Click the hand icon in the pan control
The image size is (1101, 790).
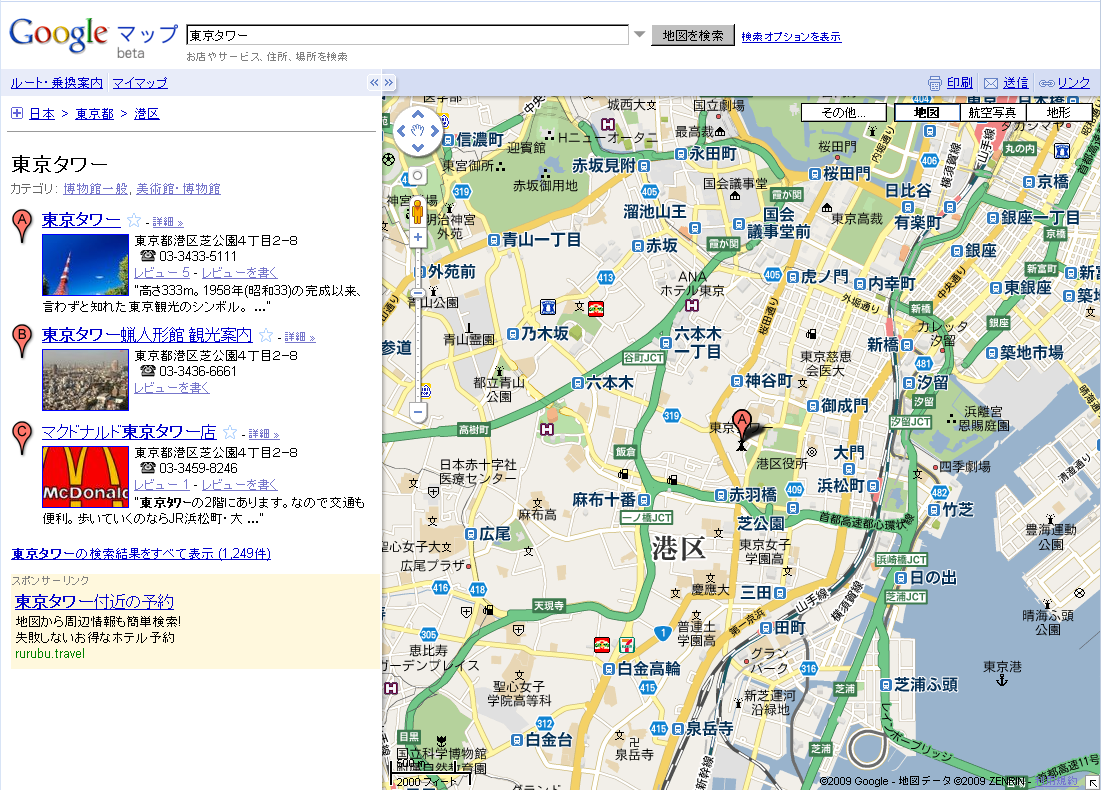coord(418,131)
